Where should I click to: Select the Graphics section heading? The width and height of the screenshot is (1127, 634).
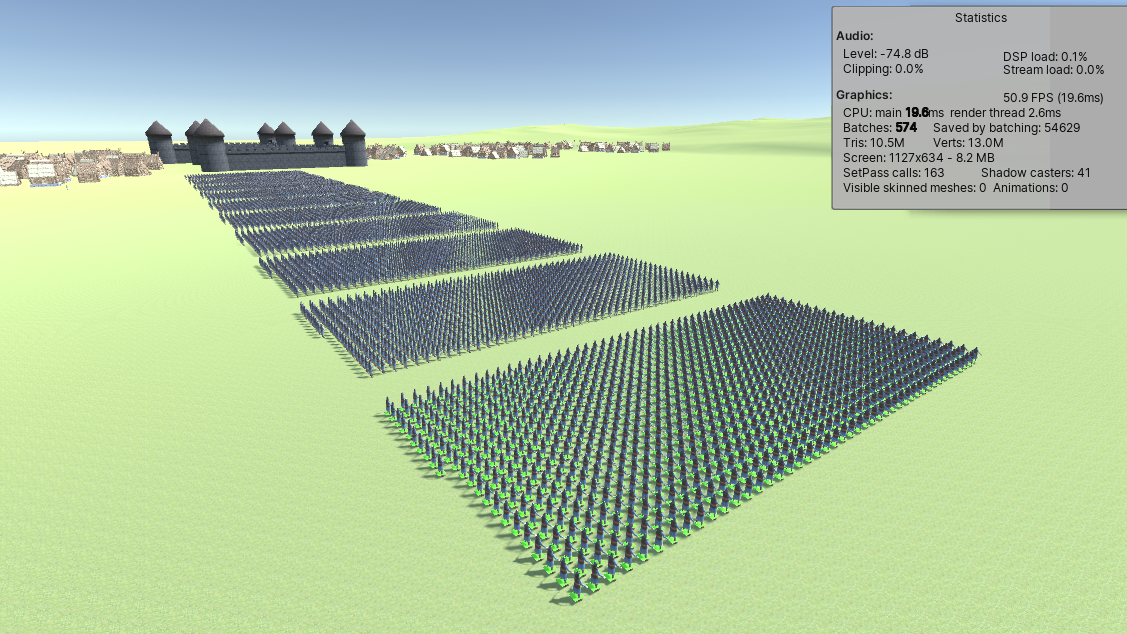click(x=864, y=95)
